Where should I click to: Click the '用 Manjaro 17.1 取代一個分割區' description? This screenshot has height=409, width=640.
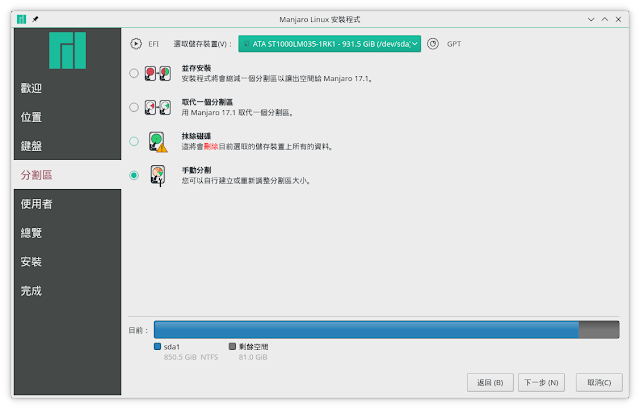237,113
